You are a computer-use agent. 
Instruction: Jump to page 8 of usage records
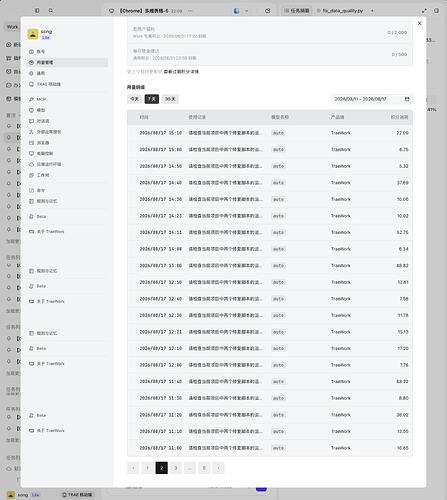pyautogui.click(x=204, y=468)
